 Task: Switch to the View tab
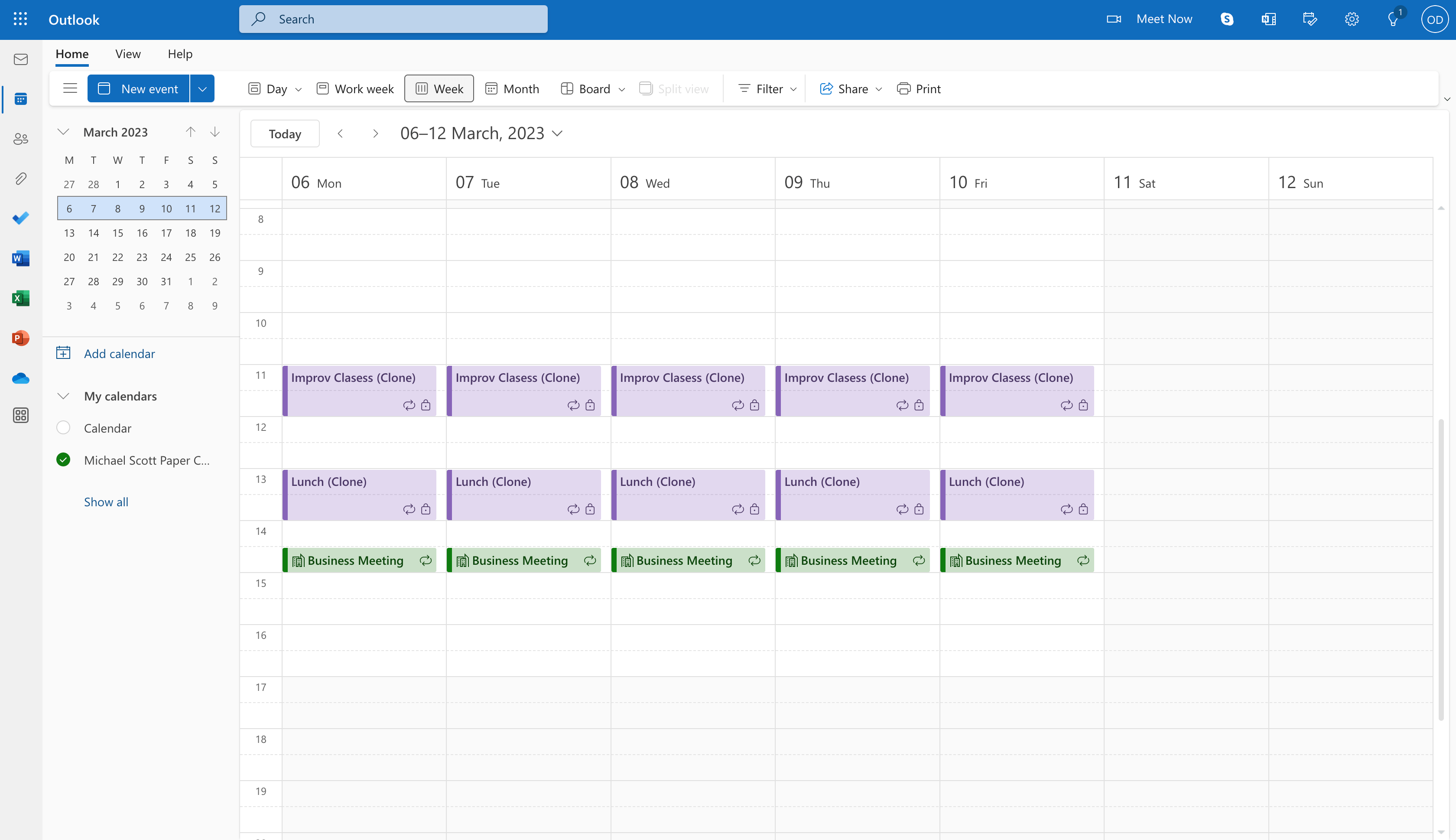tap(127, 54)
